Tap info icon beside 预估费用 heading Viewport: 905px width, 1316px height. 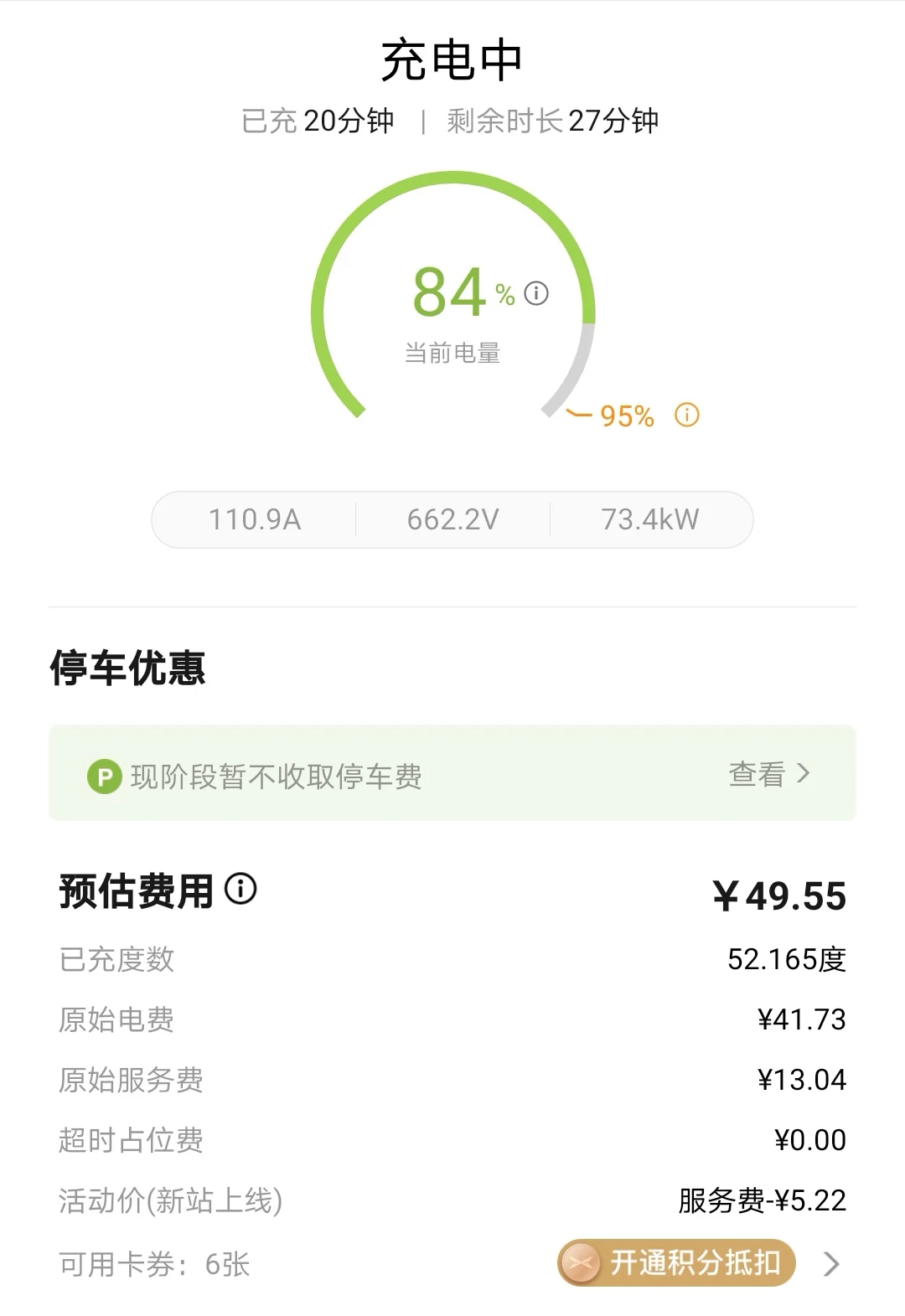240,889
